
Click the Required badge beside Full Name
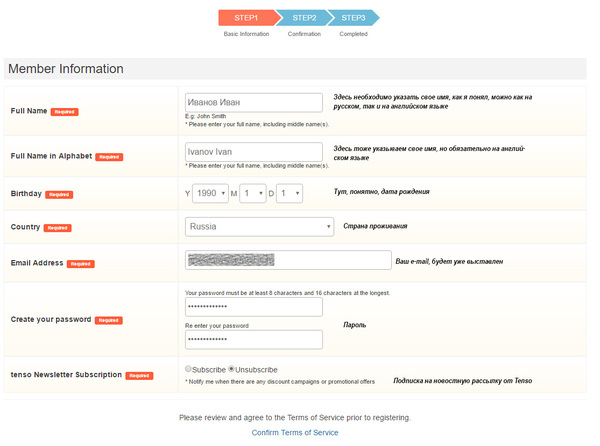point(64,111)
